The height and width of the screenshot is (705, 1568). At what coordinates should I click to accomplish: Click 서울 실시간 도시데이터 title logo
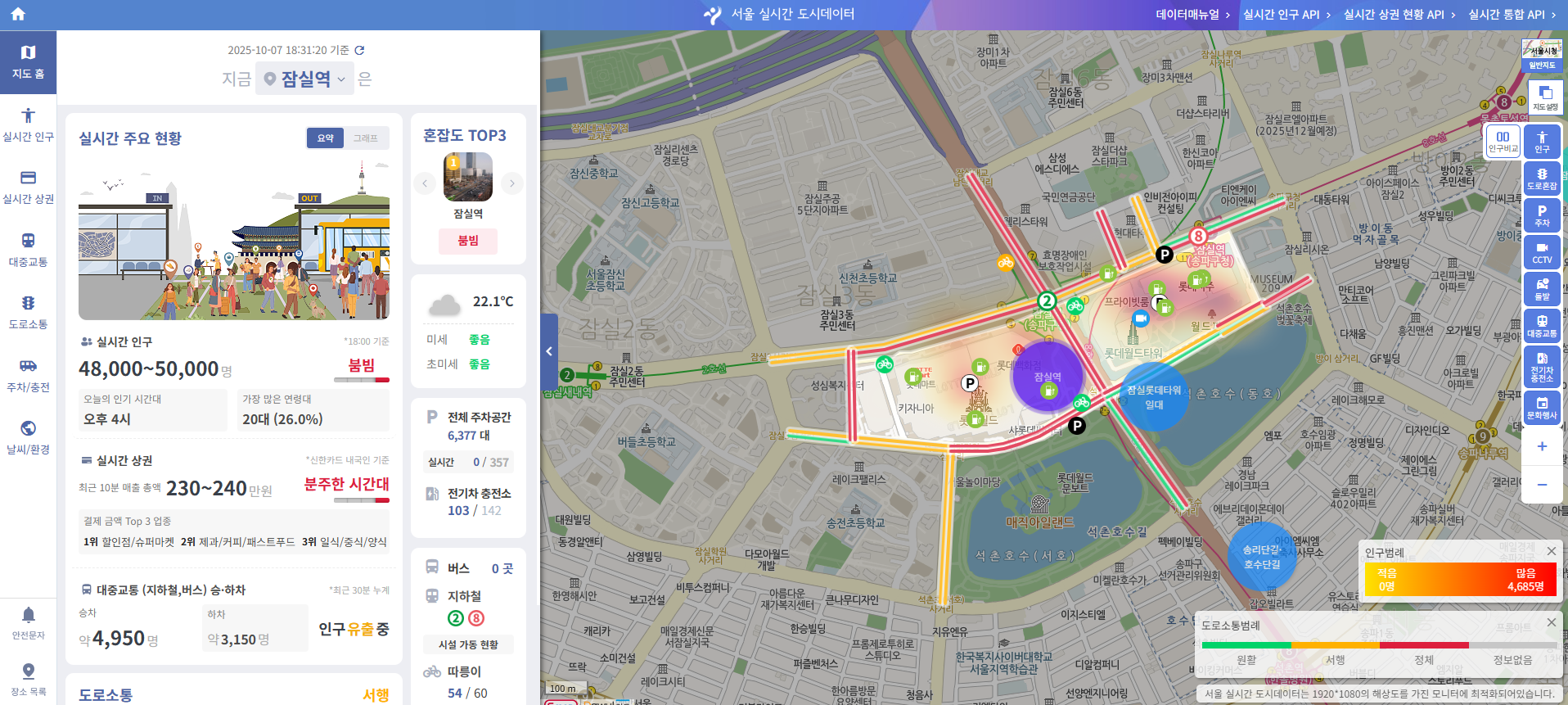pos(779,14)
